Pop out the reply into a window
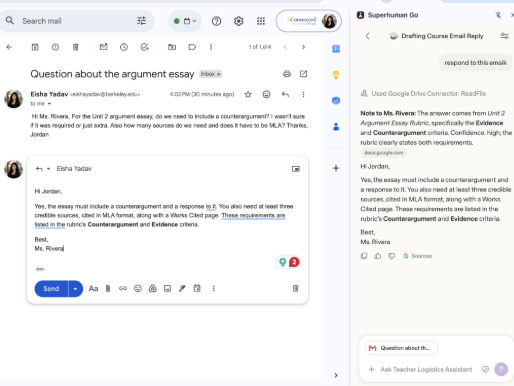The height and width of the screenshot is (386, 514). click(x=296, y=169)
